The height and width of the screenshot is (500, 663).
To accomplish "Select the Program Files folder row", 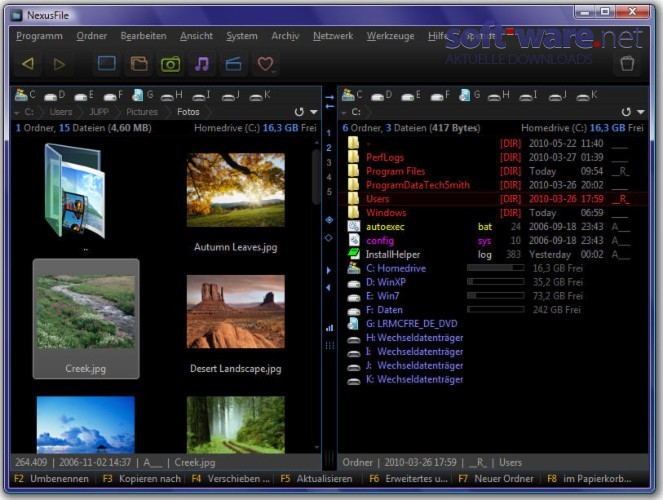I will coord(493,171).
